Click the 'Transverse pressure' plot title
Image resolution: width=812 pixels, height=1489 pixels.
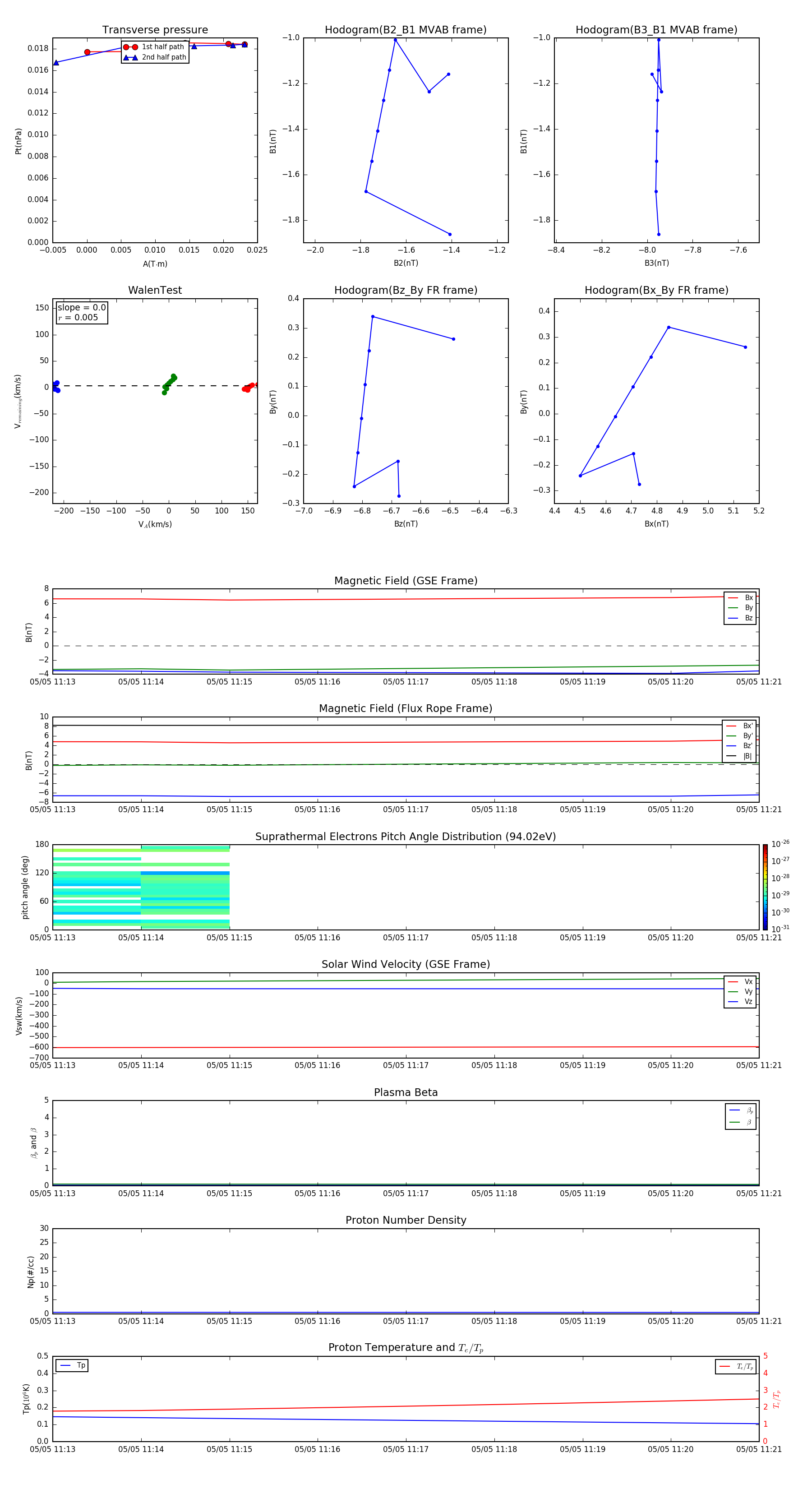point(155,30)
